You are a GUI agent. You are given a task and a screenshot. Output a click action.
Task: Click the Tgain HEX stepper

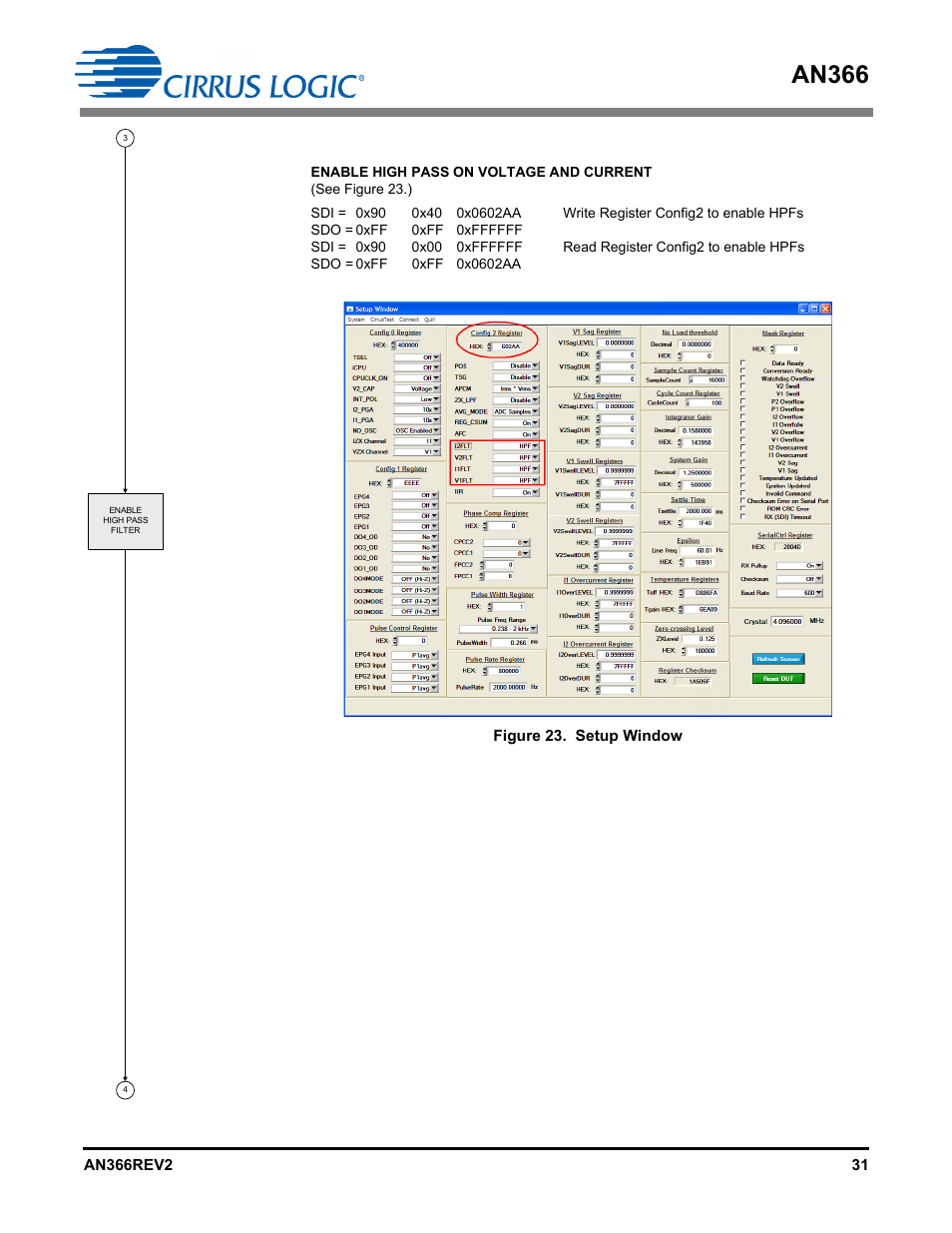pos(681,609)
